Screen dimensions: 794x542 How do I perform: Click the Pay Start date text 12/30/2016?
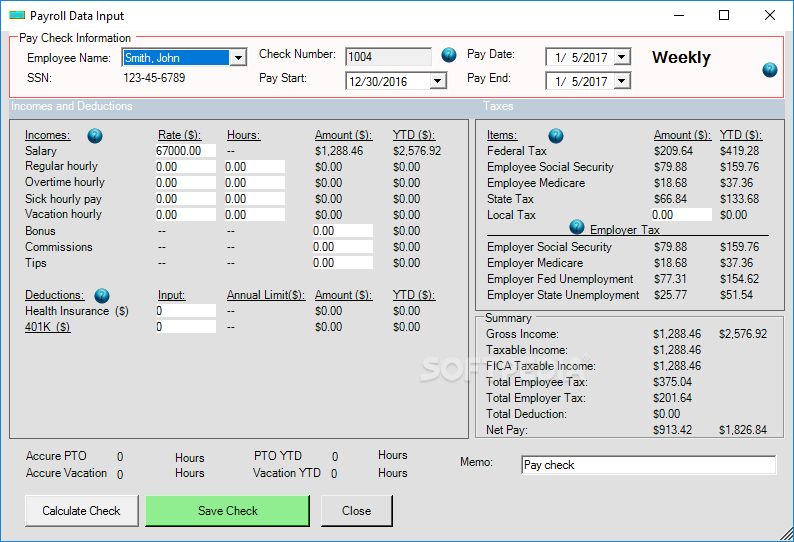(378, 82)
